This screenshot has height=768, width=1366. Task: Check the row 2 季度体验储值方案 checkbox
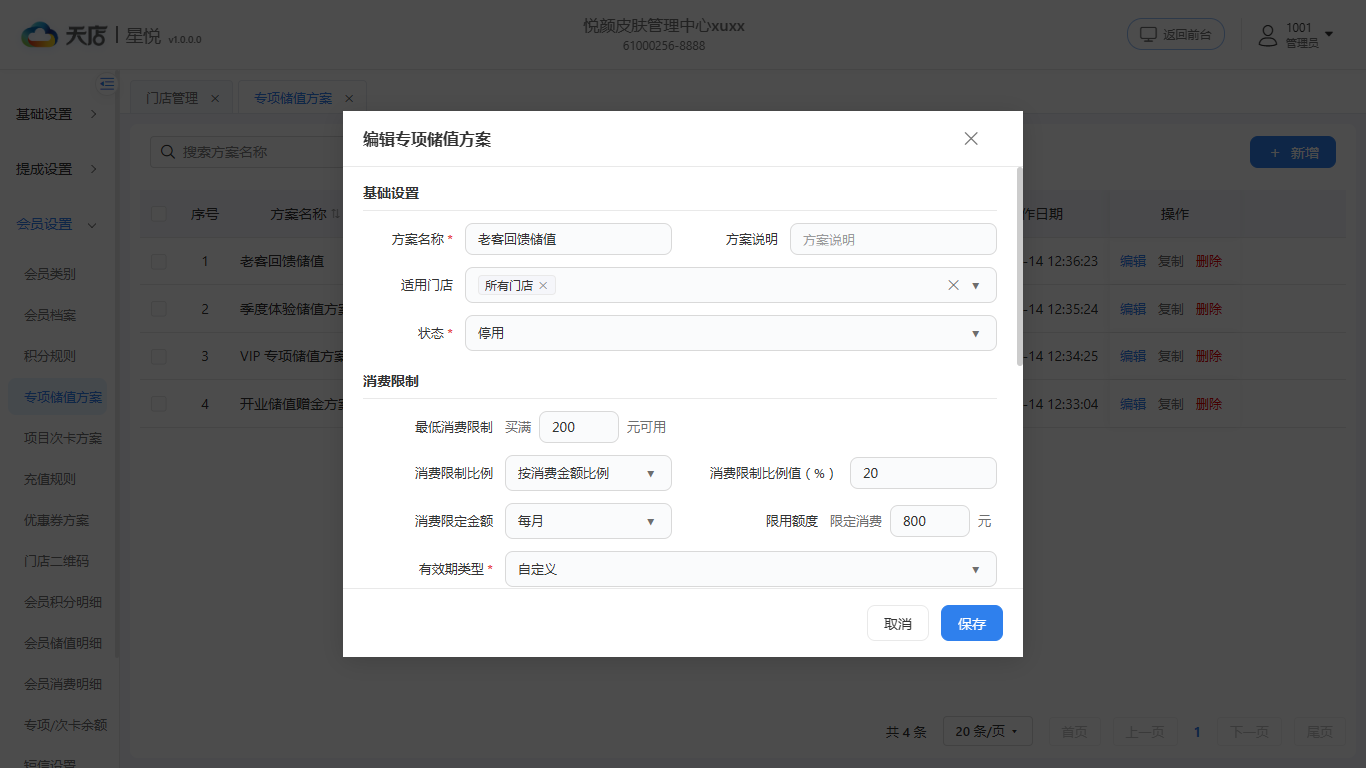point(159,309)
